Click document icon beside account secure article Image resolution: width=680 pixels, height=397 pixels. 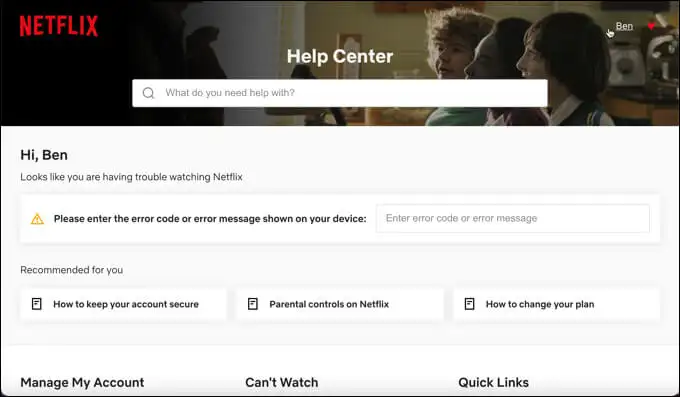37,304
